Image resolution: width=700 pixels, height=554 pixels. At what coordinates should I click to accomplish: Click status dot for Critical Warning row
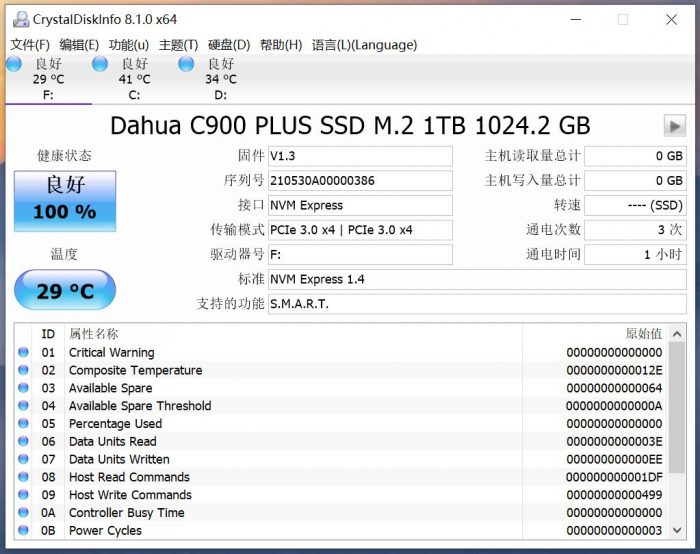(x=23, y=353)
